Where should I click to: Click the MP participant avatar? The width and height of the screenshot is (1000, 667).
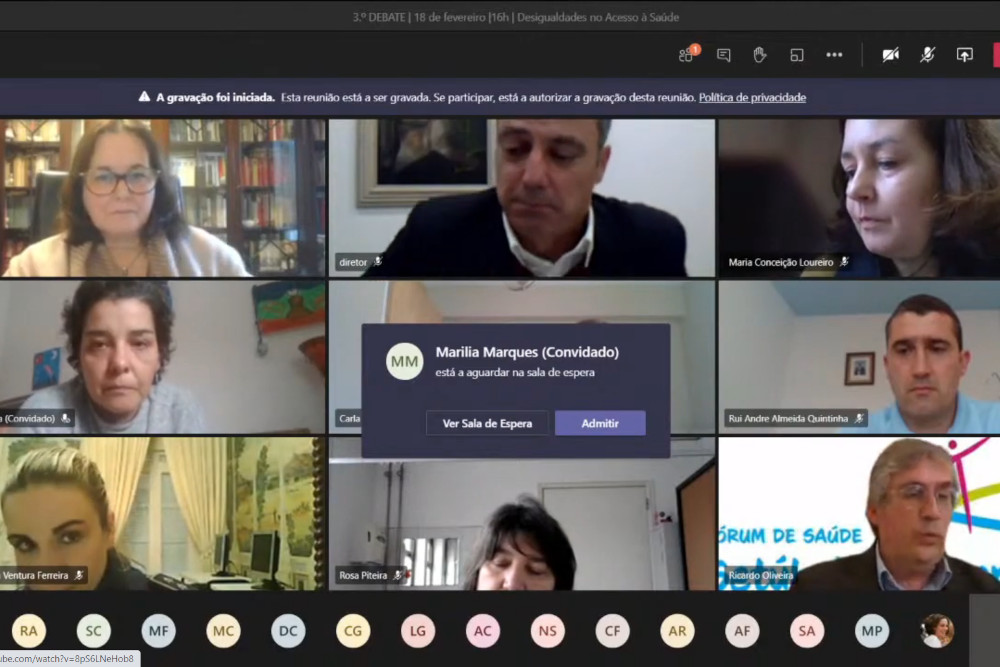(872, 631)
